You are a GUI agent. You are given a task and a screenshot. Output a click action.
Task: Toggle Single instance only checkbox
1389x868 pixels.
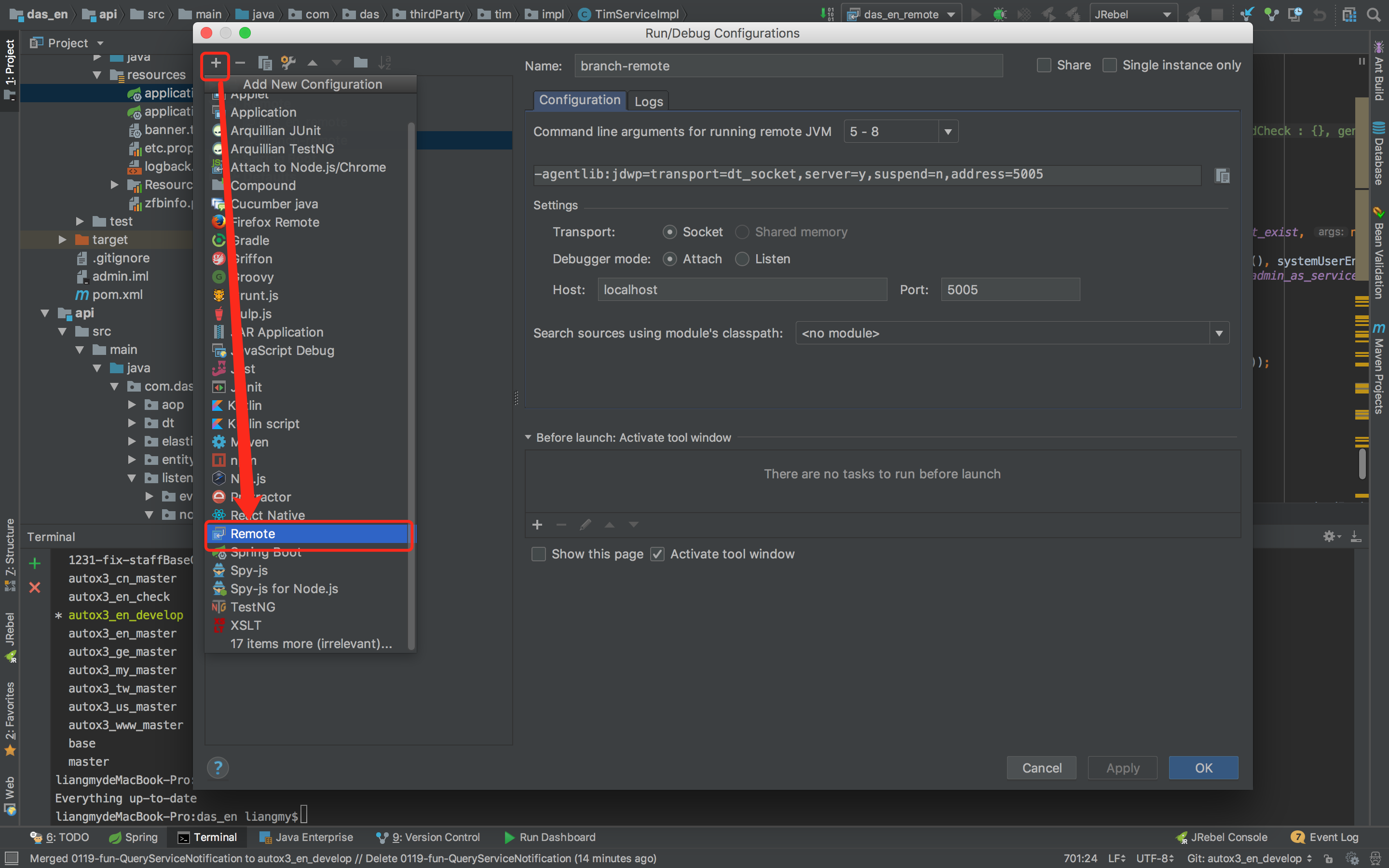pos(1109,66)
